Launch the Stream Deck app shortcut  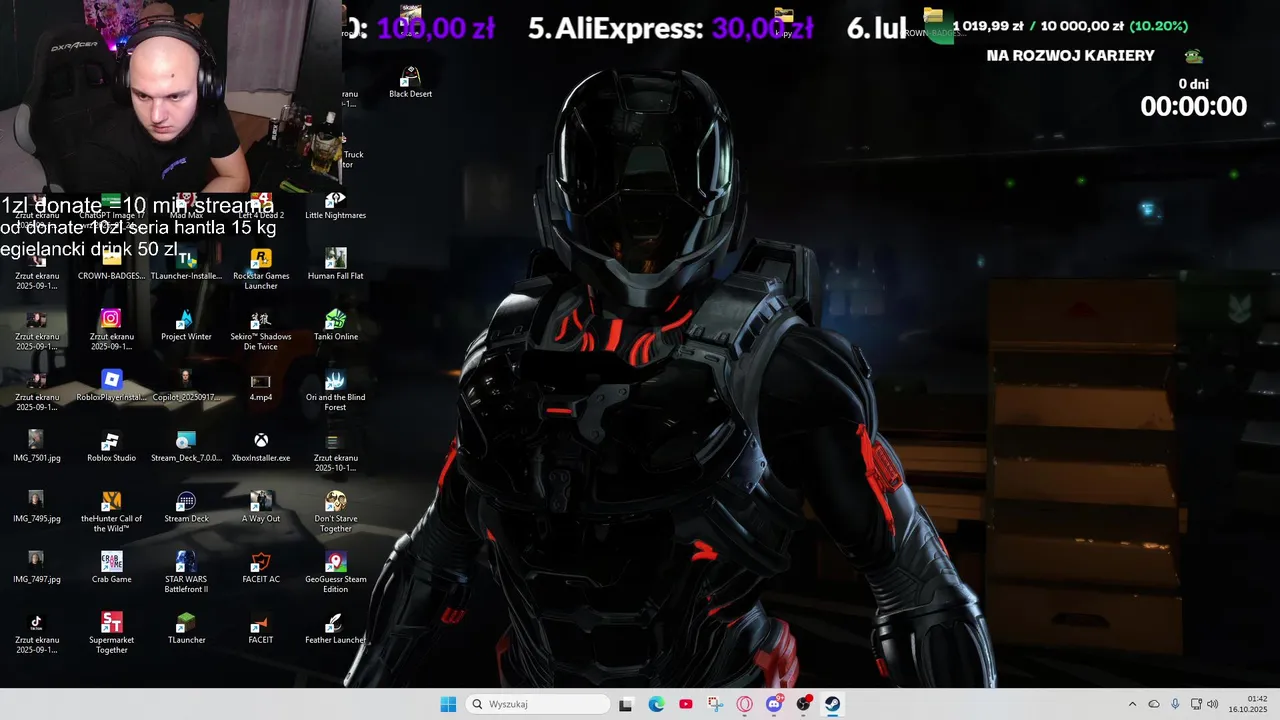186,508
